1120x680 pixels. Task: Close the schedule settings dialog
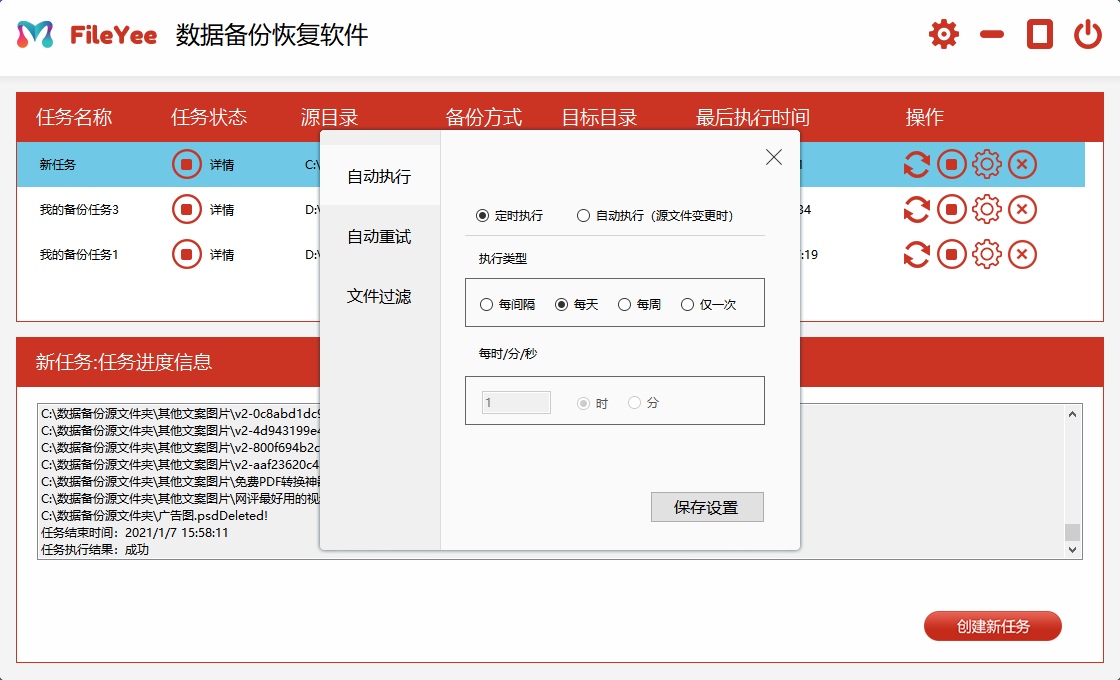coord(773,156)
